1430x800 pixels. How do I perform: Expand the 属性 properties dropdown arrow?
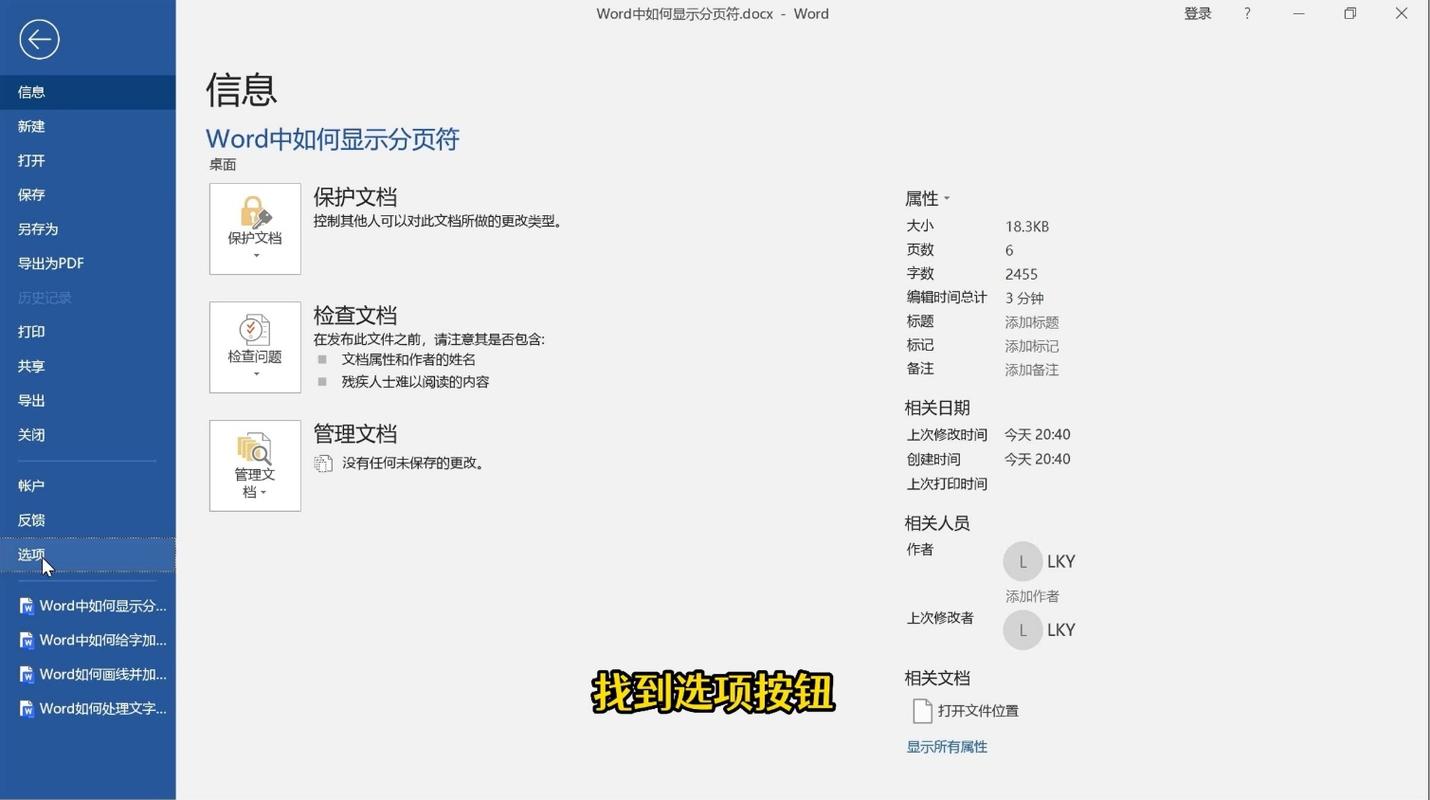pyautogui.click(x=947, y=199)
